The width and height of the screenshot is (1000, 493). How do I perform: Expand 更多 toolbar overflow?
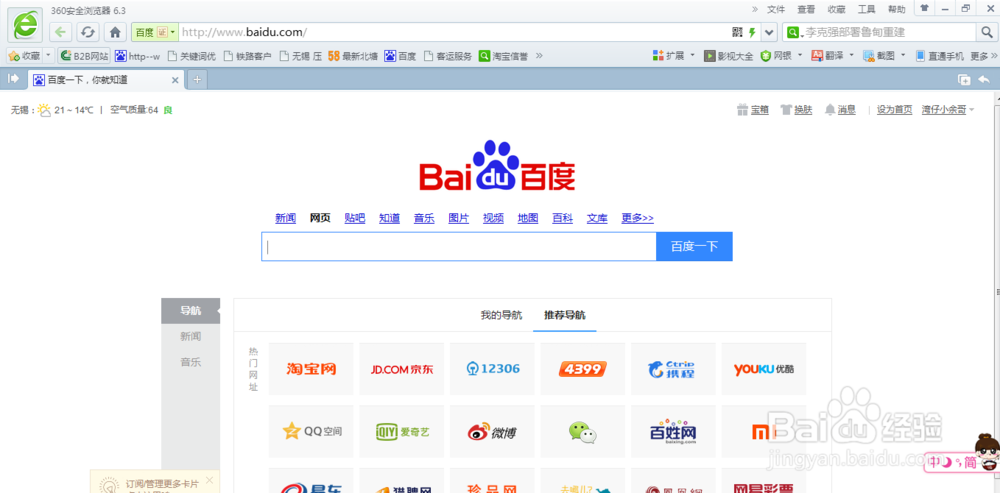pyautogui.click(x=983, y=56)
